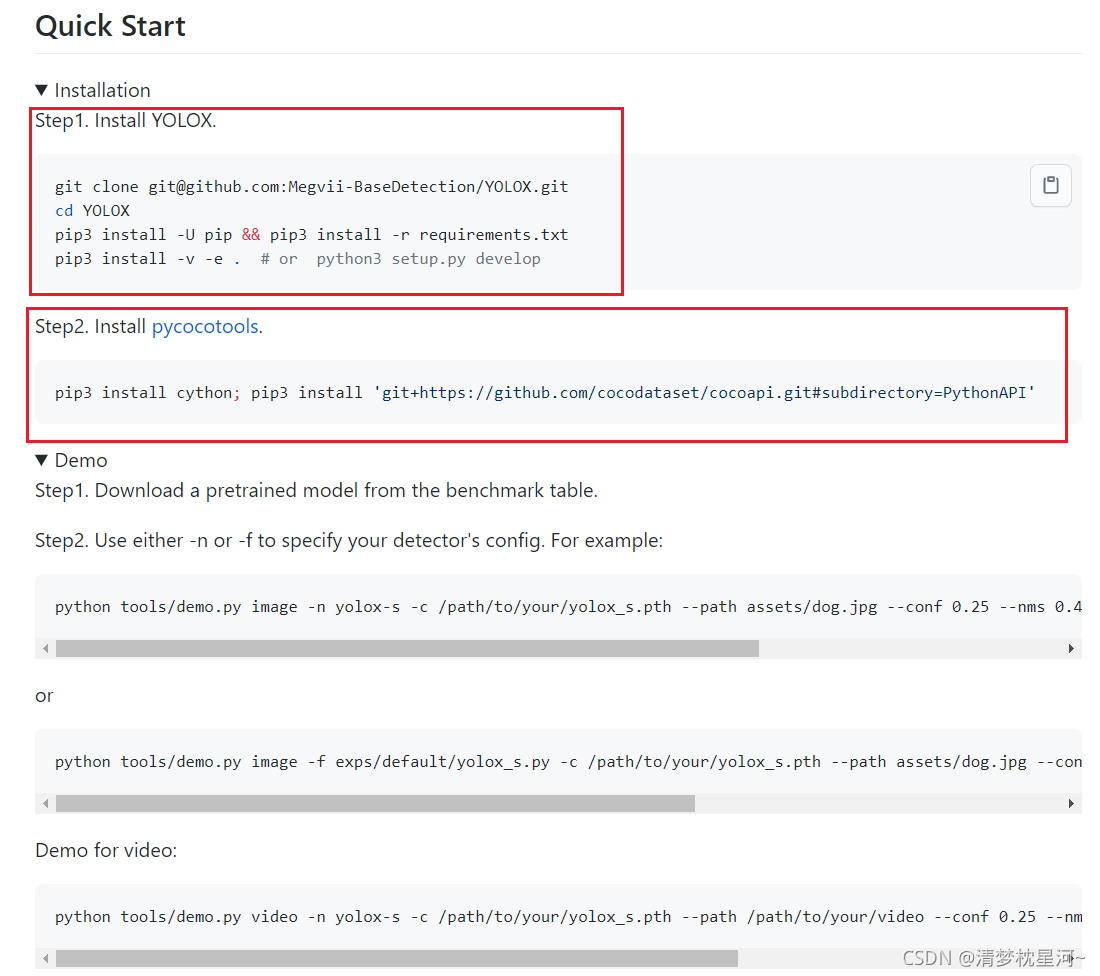Click the 'pip3 install -U pip' code line
This screenshot has width=1100, height=976.
pyautogui.click(x=311, y=234)
